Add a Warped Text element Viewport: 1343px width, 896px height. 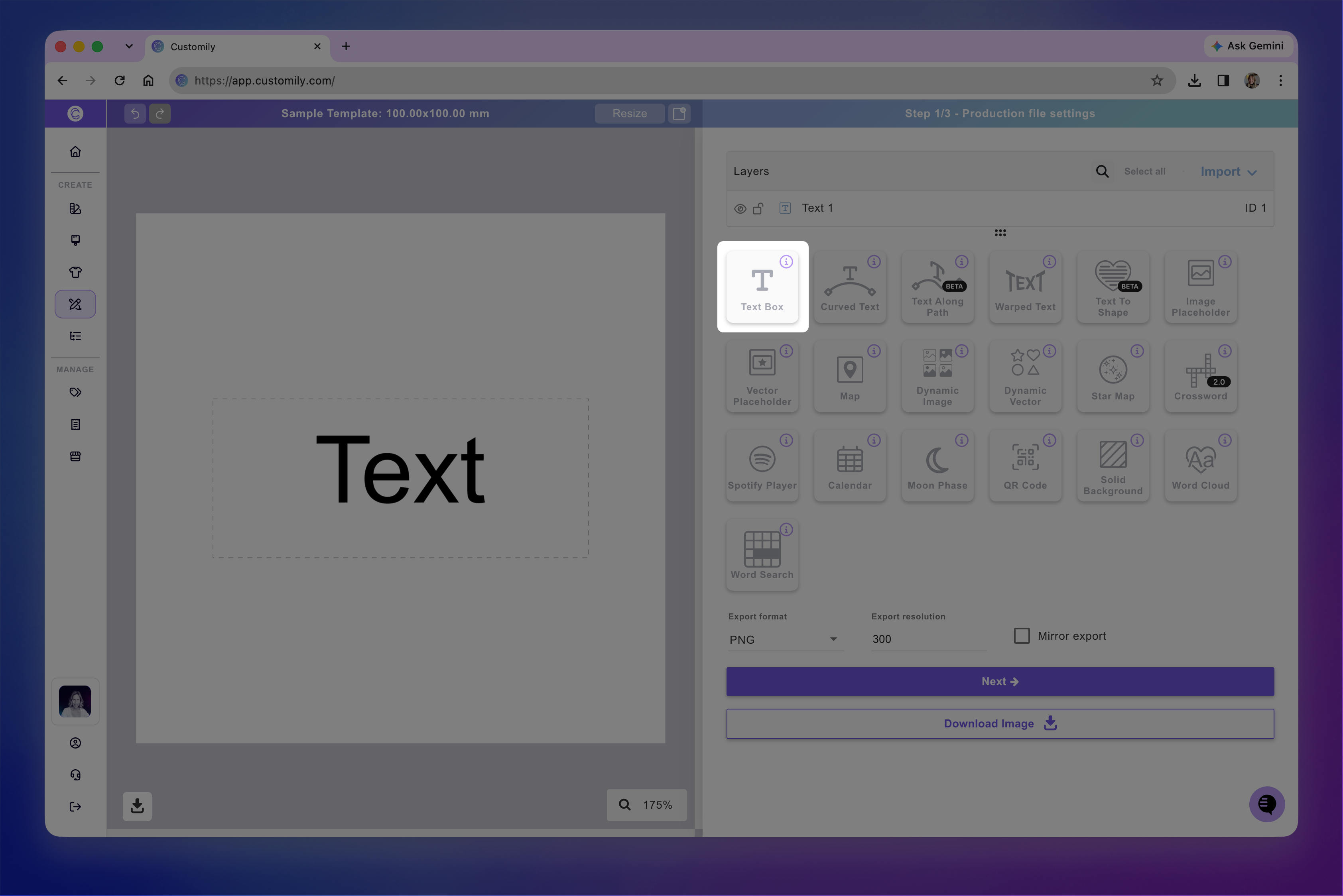[1025, 287]
